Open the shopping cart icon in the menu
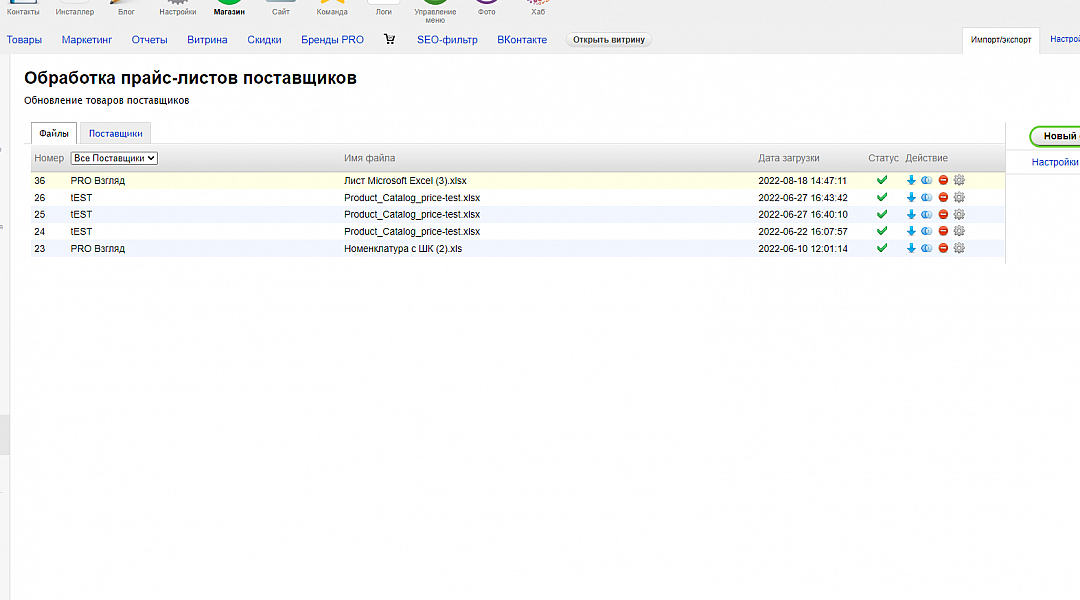This screenshot has width=1080, height=600. click(390, 40)
